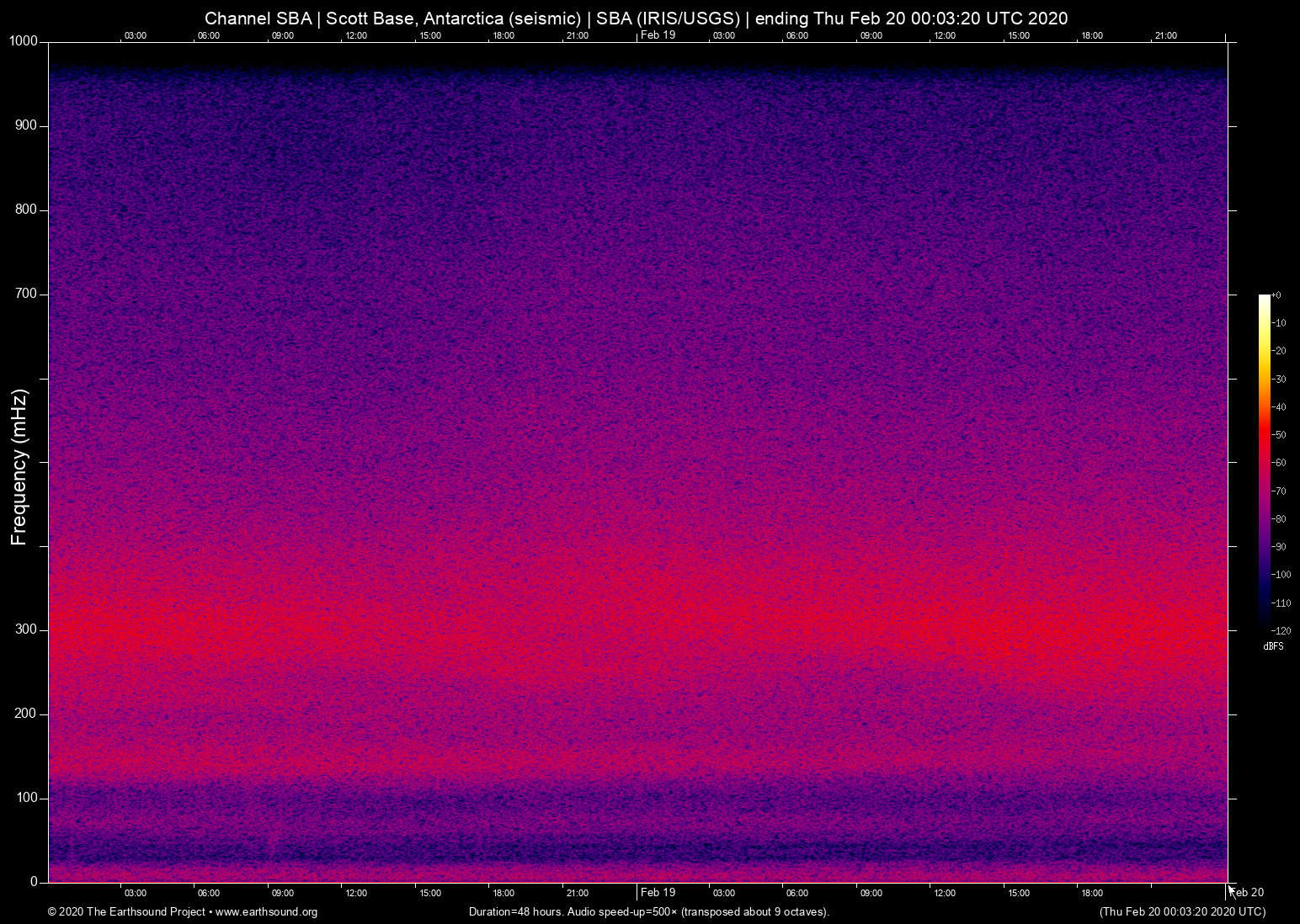The image size is (1300, 924).
Task: Click the '-80' color scale value
Action: pyautogui.click(x=1278, y=519)
